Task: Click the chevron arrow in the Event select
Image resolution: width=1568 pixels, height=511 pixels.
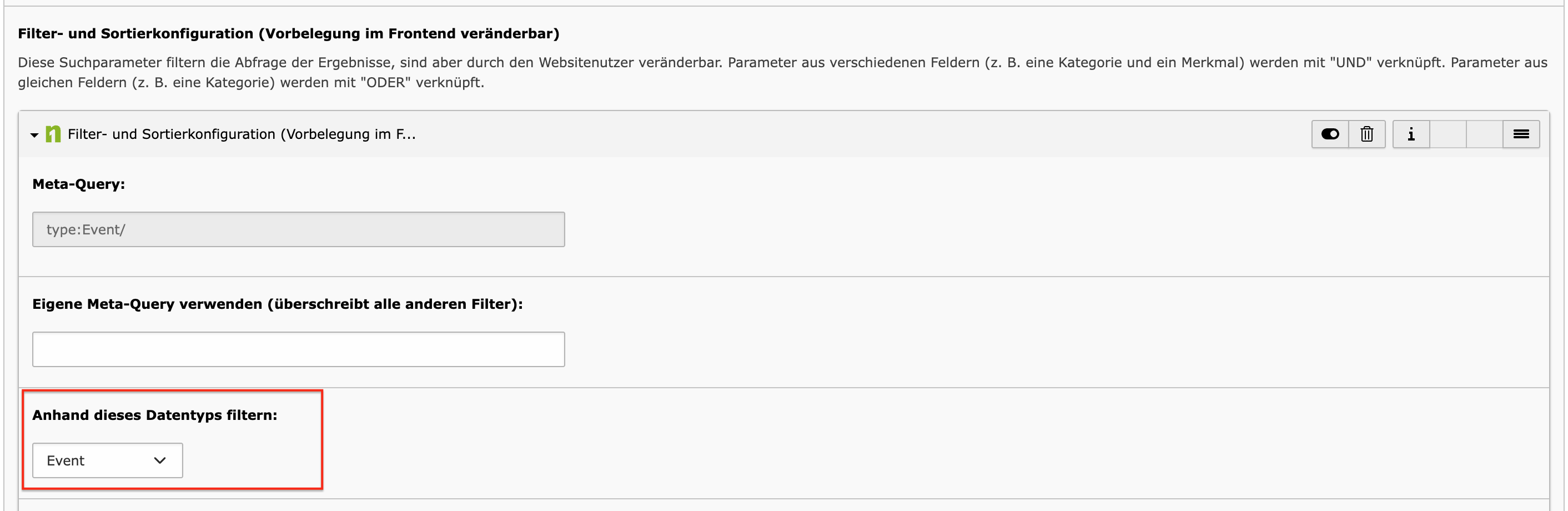Action: click(x=160, y=460)
